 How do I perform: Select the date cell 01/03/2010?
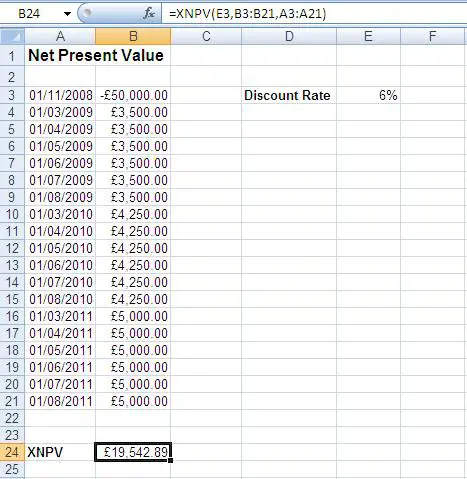click(60, 214)
